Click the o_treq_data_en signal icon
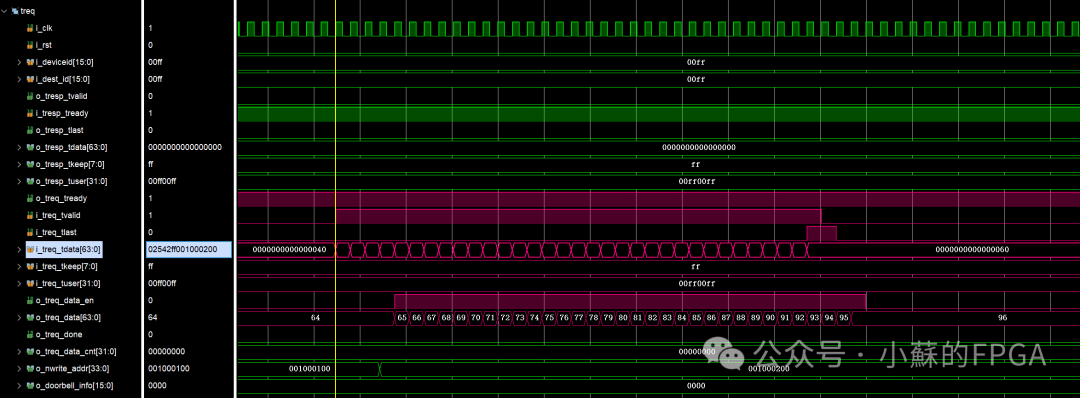This screenshot has height=398, width=1080. (x=30, y=300)
